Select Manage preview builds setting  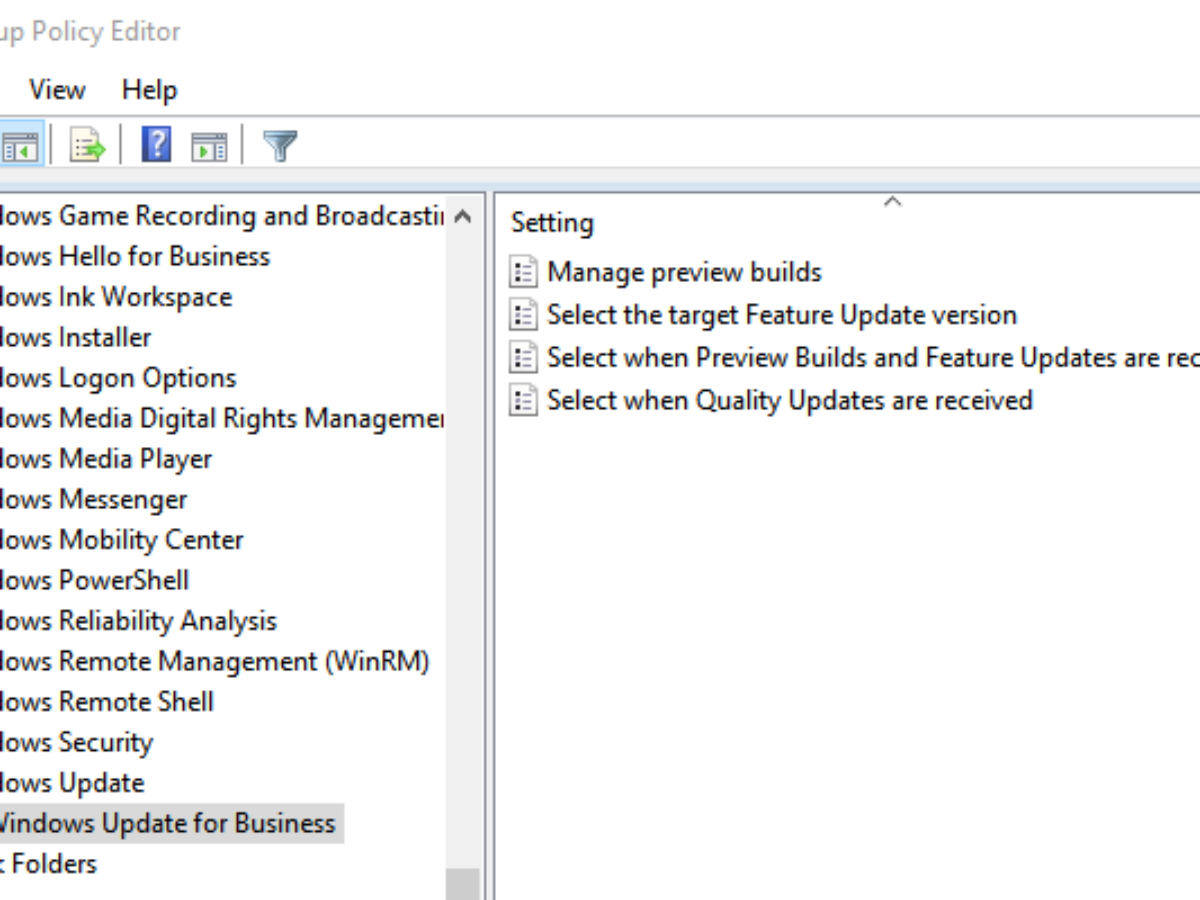pos(684,272)
